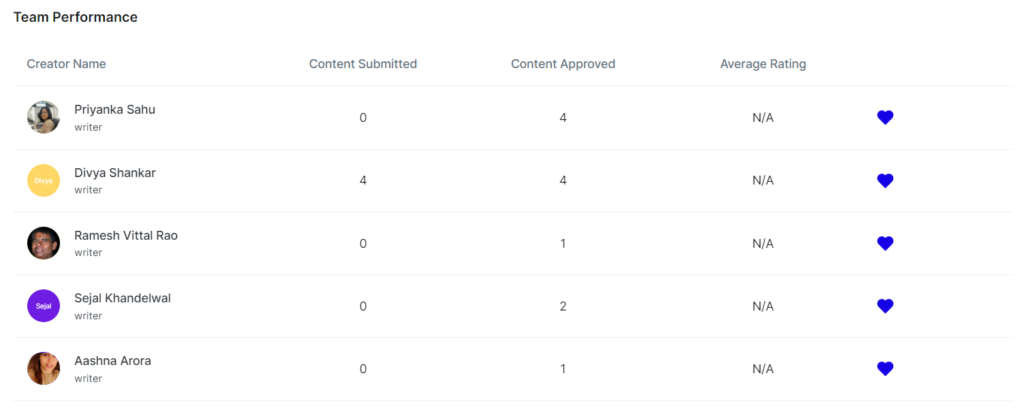The width and height of the screenshot is (1024, 414).
Task: Click Sejal Khandelwal's purple avatar
Action: click(x=44, y=306)
